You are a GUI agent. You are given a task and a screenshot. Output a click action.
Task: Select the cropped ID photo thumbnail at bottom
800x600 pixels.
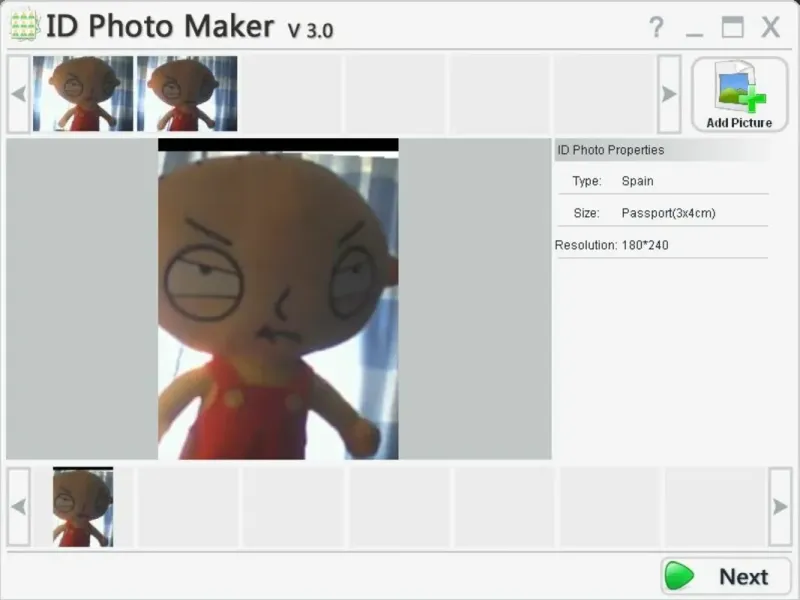[x=83, y=507]
